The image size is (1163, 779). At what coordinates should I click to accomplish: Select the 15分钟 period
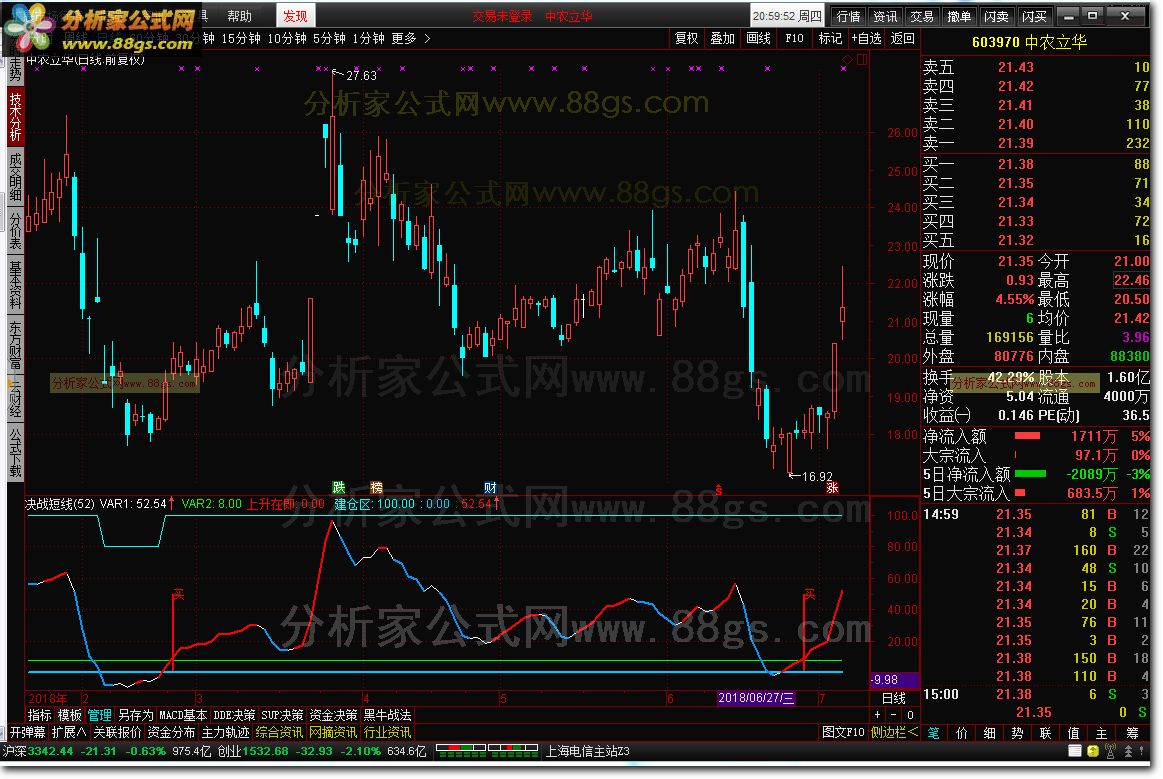click(x=241, y=38)
